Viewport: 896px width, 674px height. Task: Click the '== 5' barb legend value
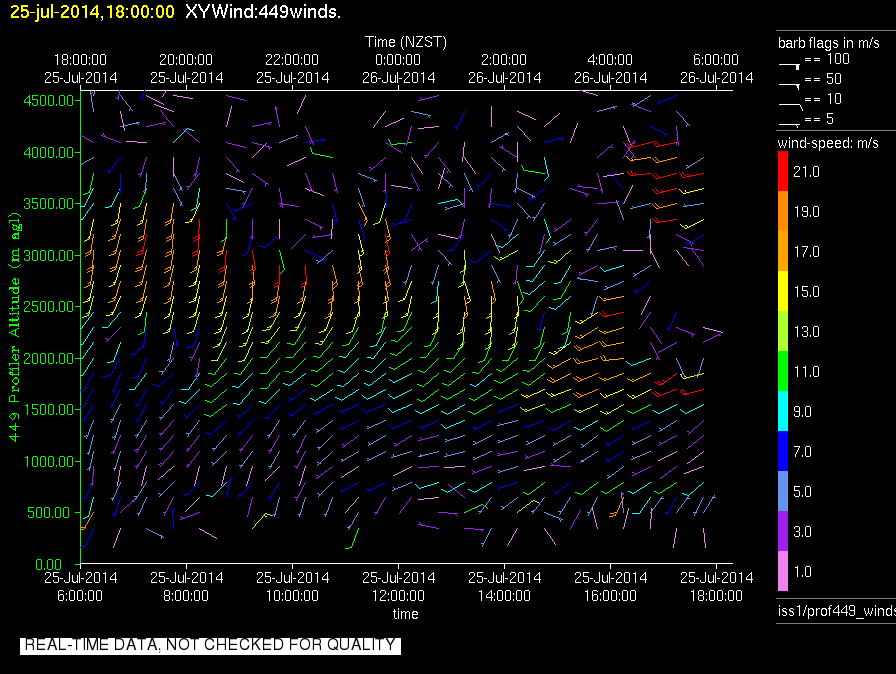(x=819, y=119)
